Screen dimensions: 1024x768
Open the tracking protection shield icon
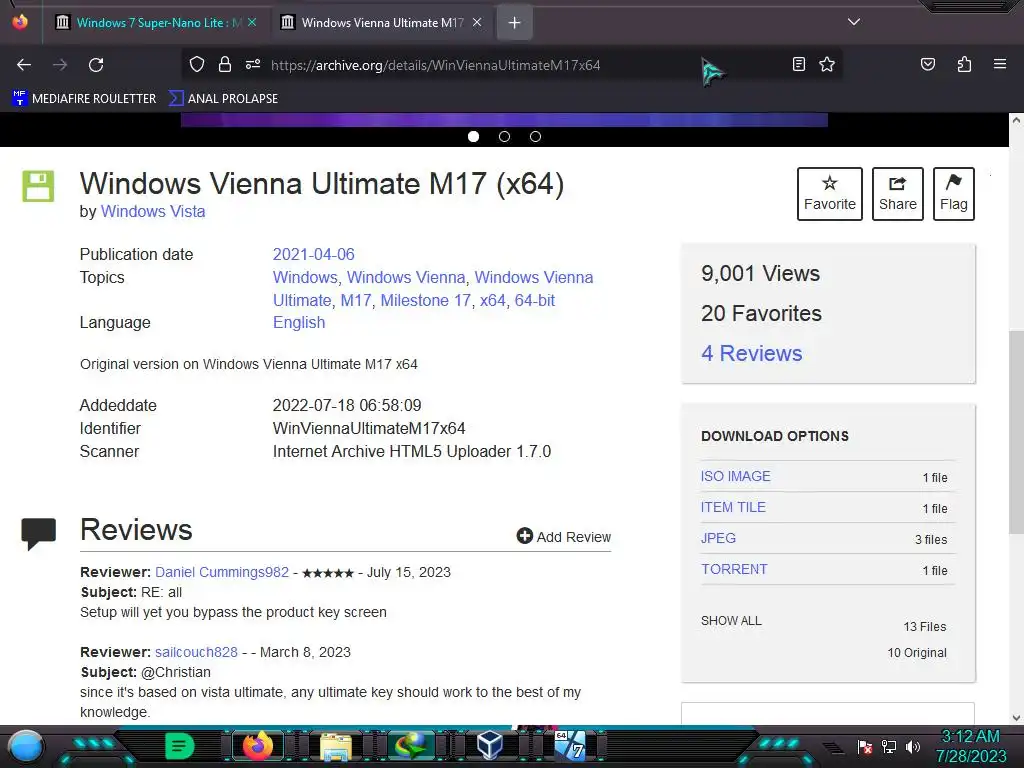coord(197,65)
